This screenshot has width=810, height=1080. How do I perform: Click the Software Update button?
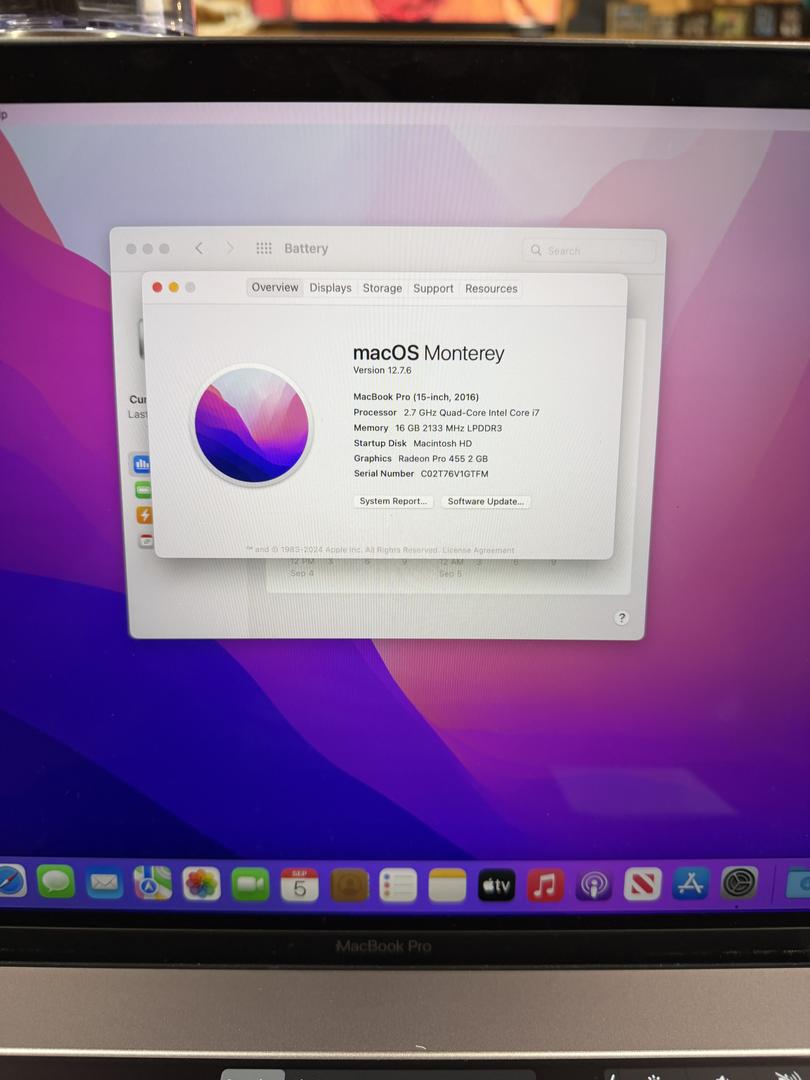coord(486,501)
